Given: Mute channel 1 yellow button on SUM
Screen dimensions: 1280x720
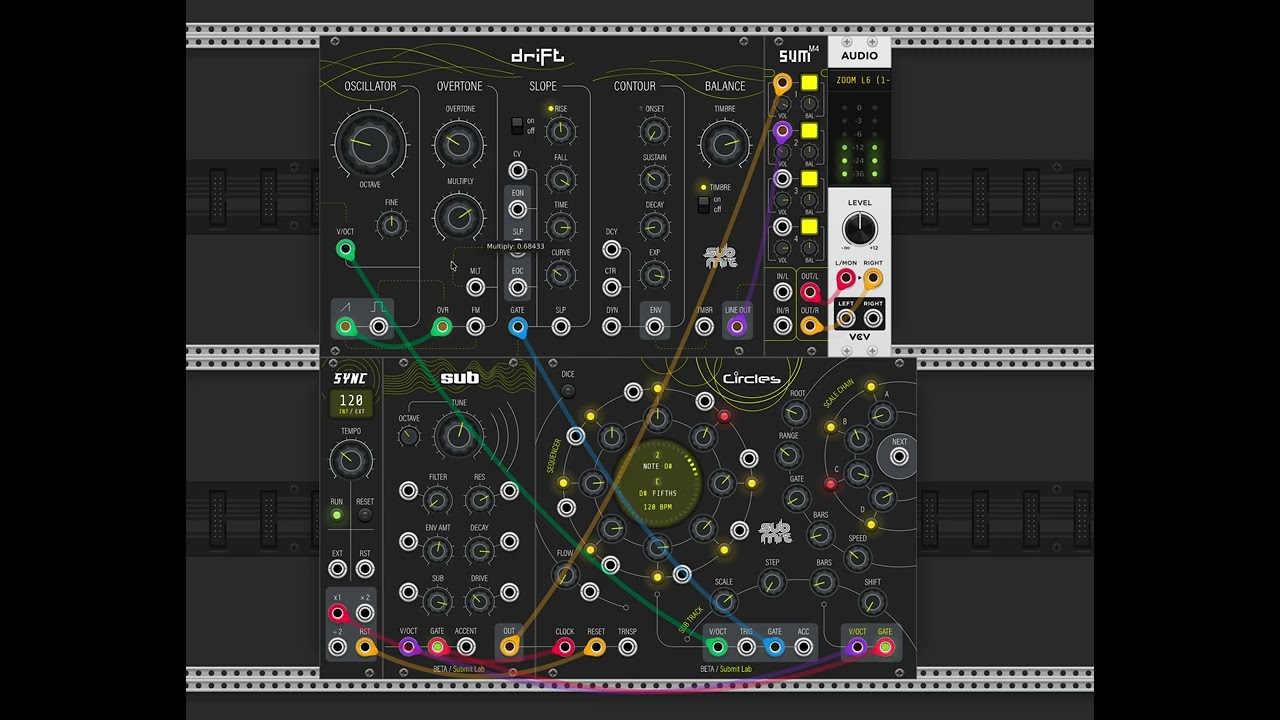Looking at the screenshot, I should 809,83.
